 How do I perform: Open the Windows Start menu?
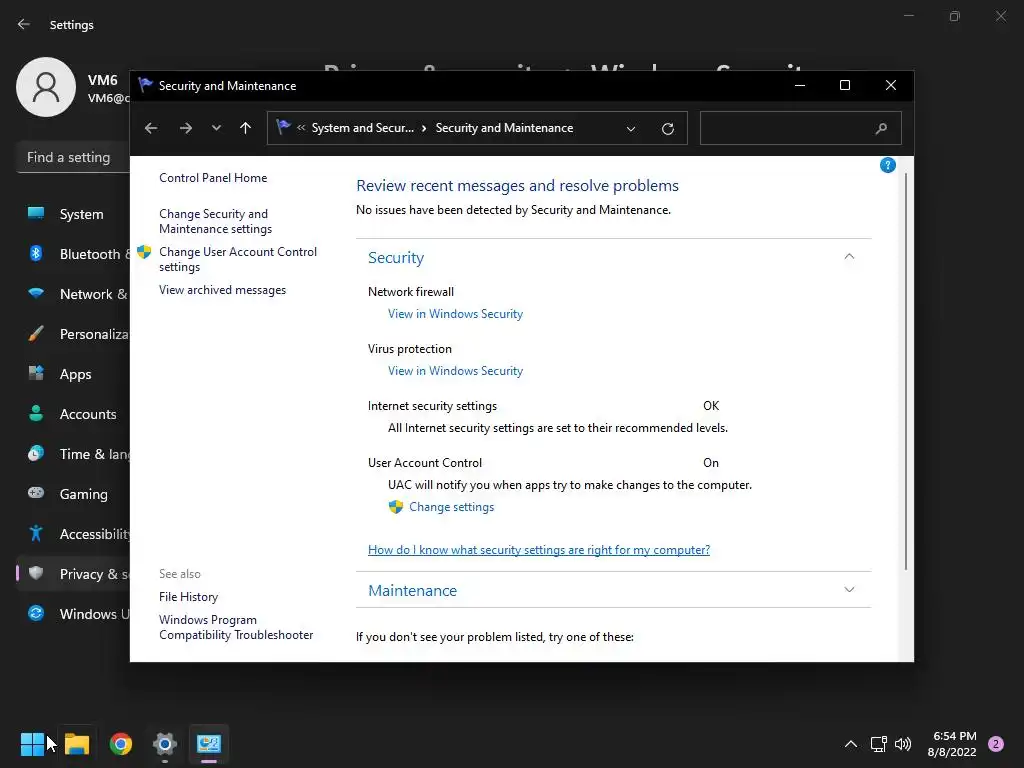coord(32,744)
